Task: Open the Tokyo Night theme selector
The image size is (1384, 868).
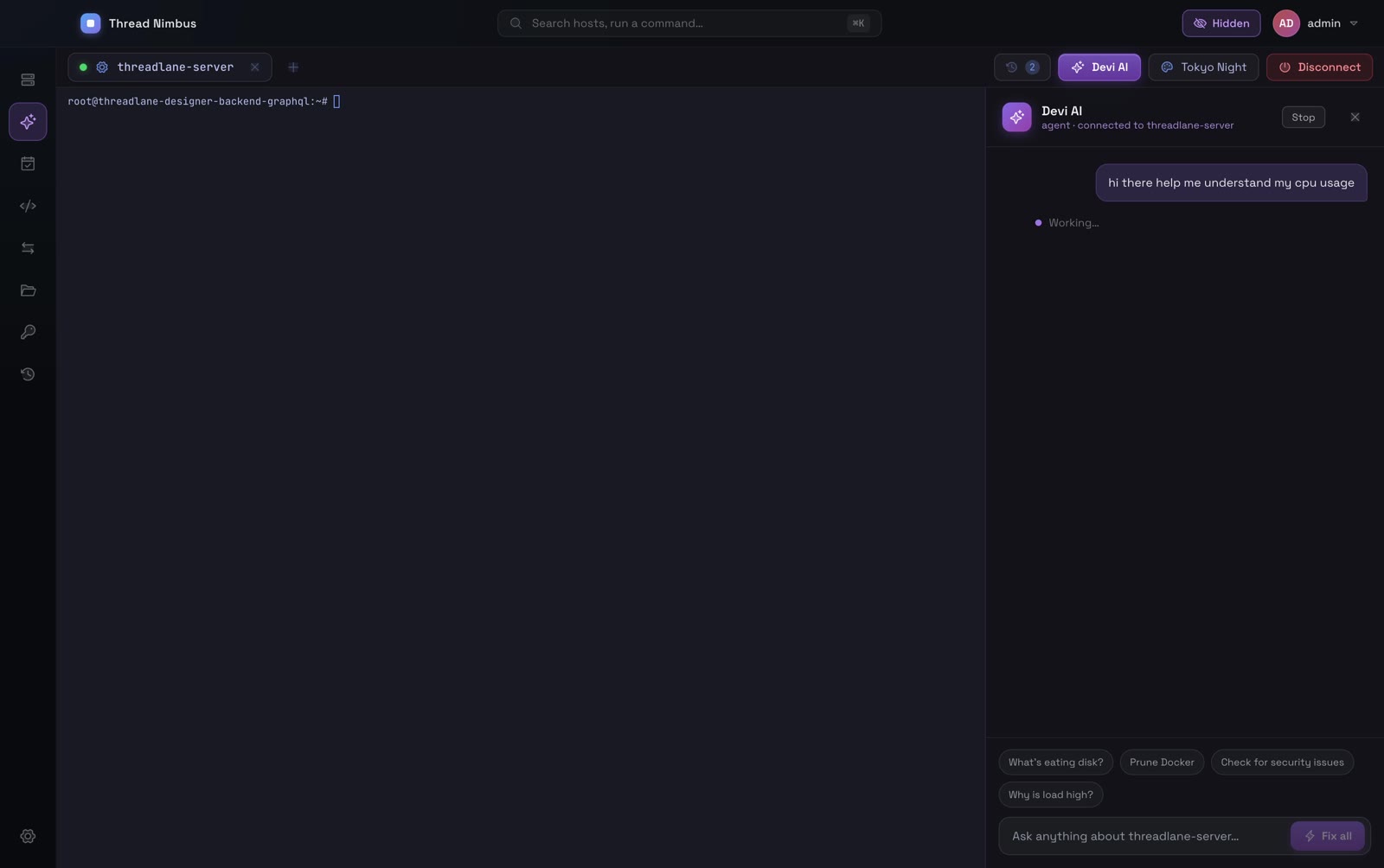Action: pos(1203,67)
